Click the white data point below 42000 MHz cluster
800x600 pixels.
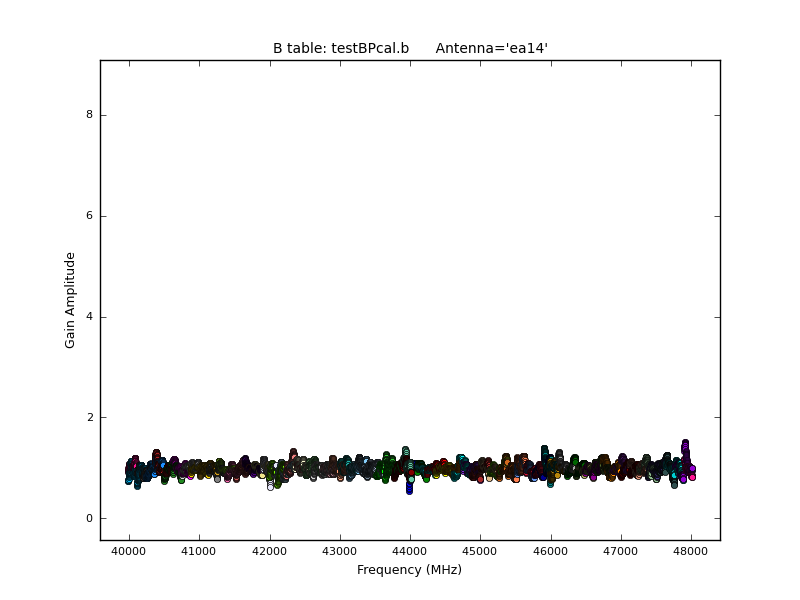coord(270,487)
